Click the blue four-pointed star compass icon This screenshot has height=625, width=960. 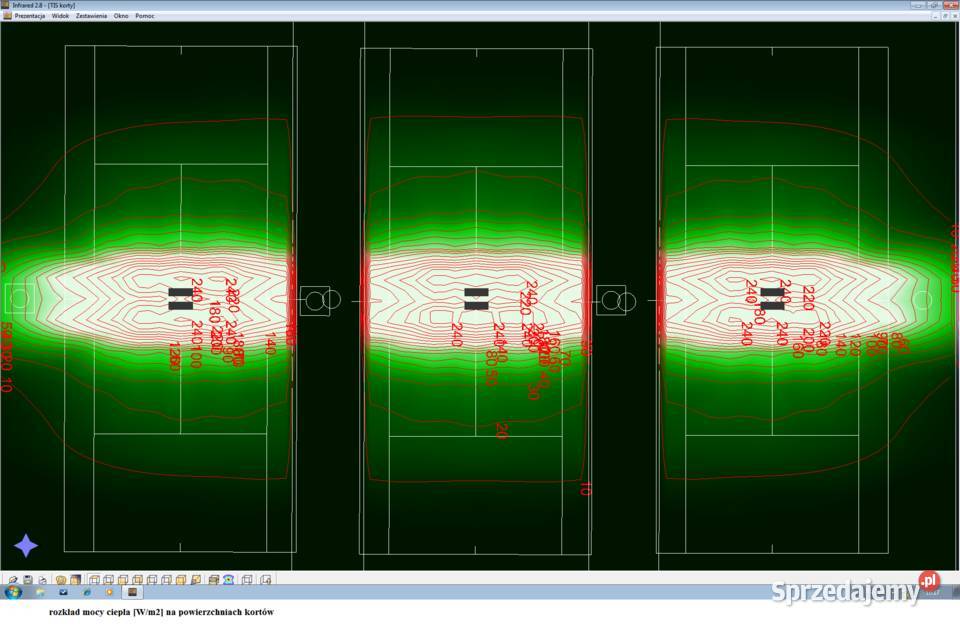(x=26, y=545)
